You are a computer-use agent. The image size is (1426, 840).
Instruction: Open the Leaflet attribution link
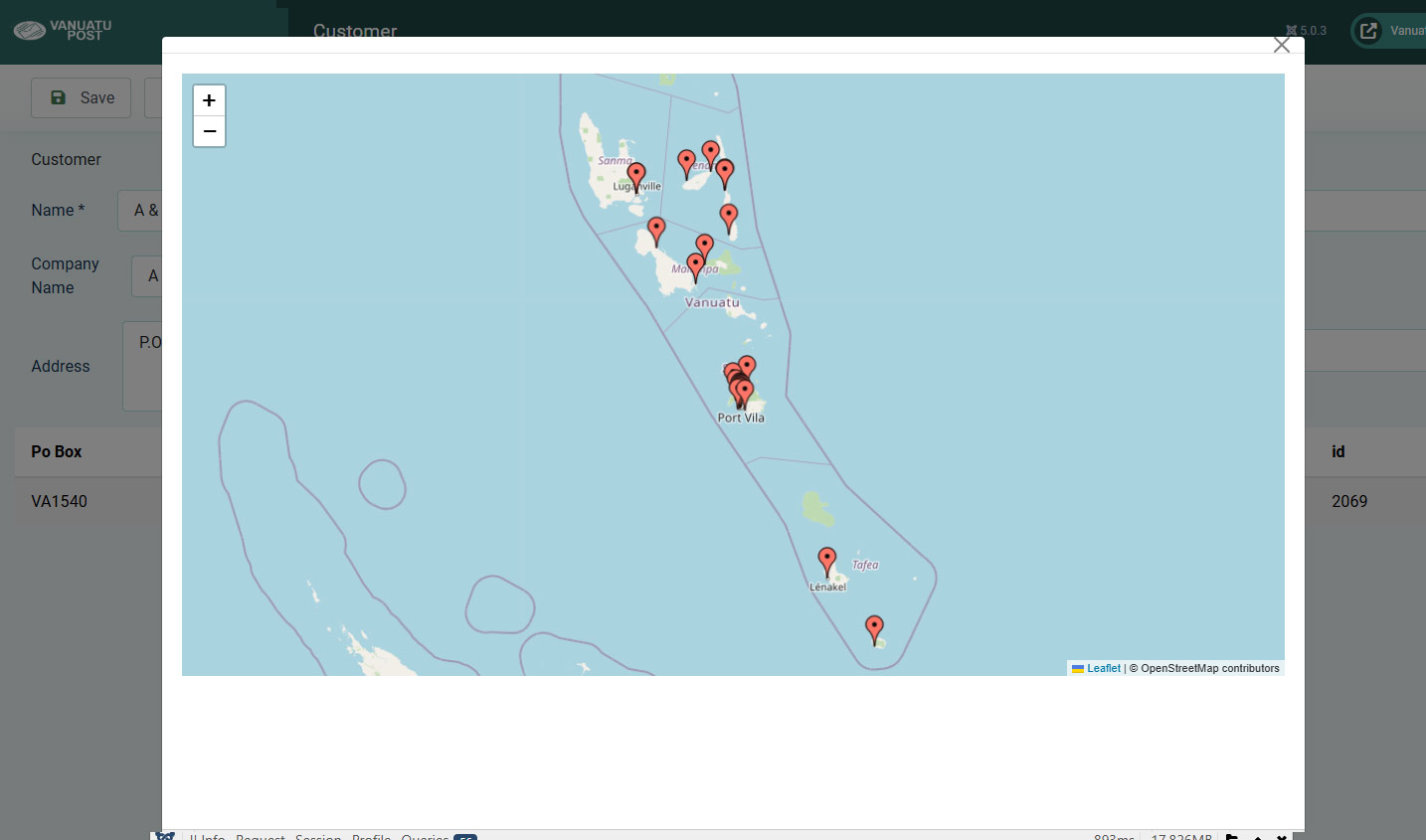tap(1103, 668)
